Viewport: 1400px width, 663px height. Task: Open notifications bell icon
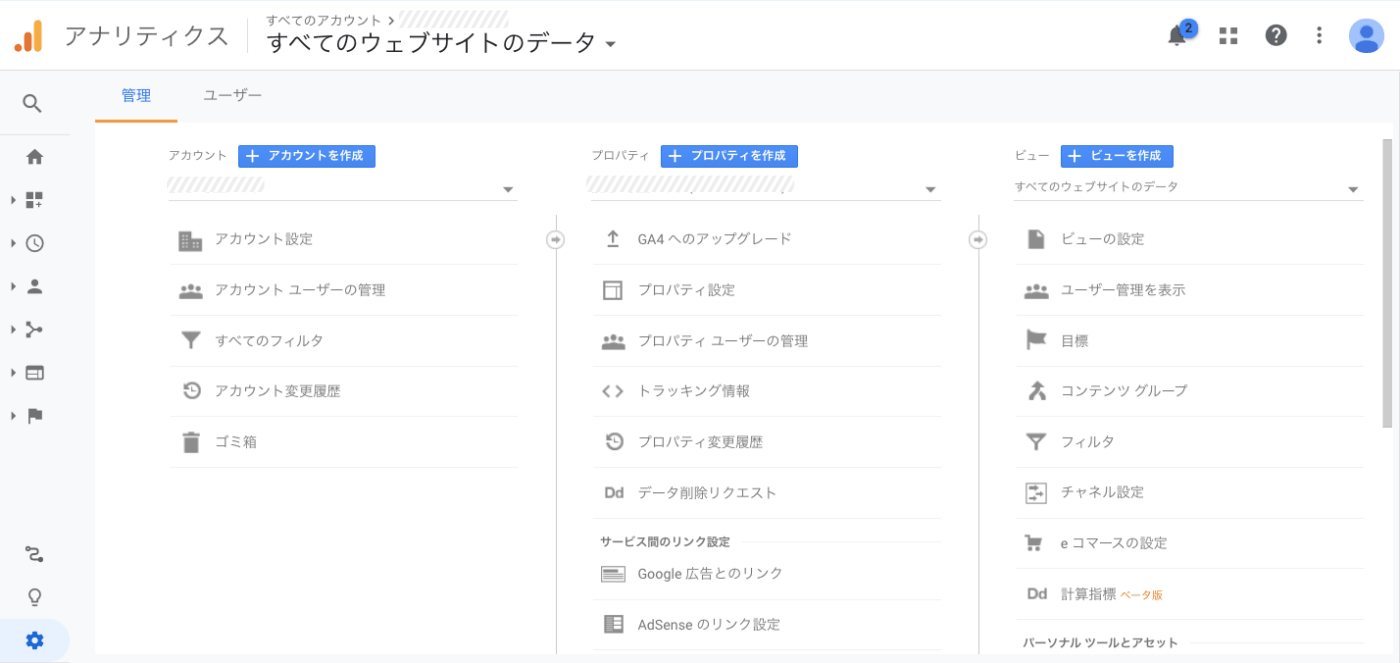click(1178, 35)
